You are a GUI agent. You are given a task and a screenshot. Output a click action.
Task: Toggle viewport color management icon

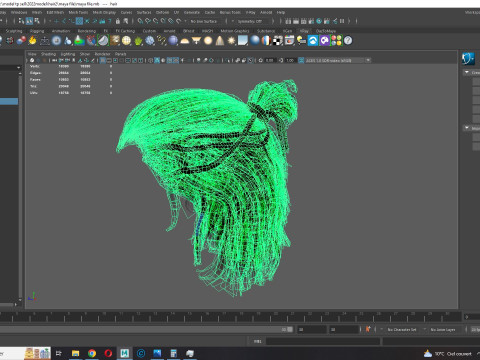pyautogui.click(x=301, y=60)
